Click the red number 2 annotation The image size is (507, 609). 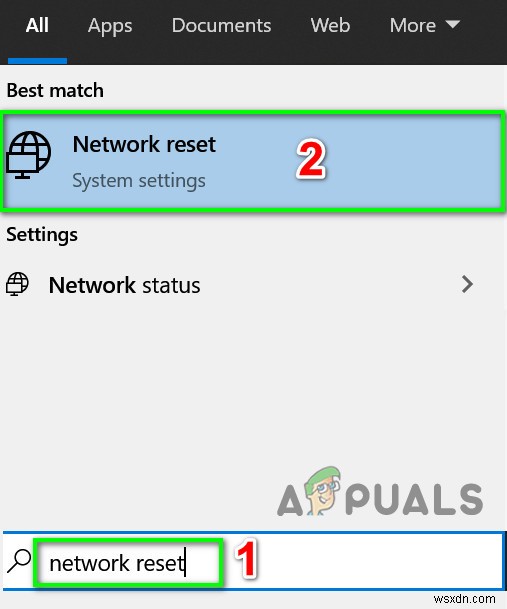pos(311,160)
